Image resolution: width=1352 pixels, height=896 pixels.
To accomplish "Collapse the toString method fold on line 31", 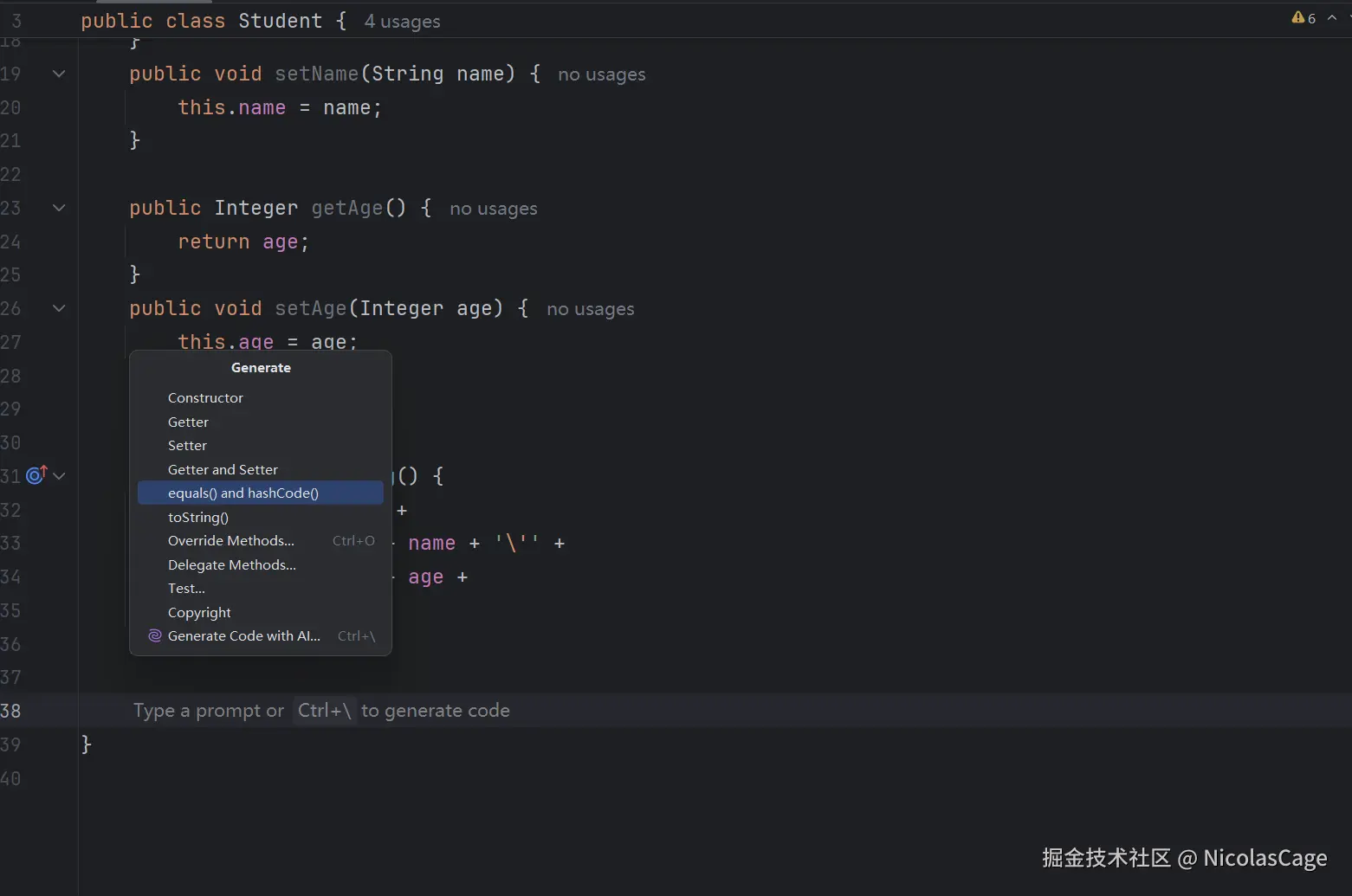I will (59, 475).
